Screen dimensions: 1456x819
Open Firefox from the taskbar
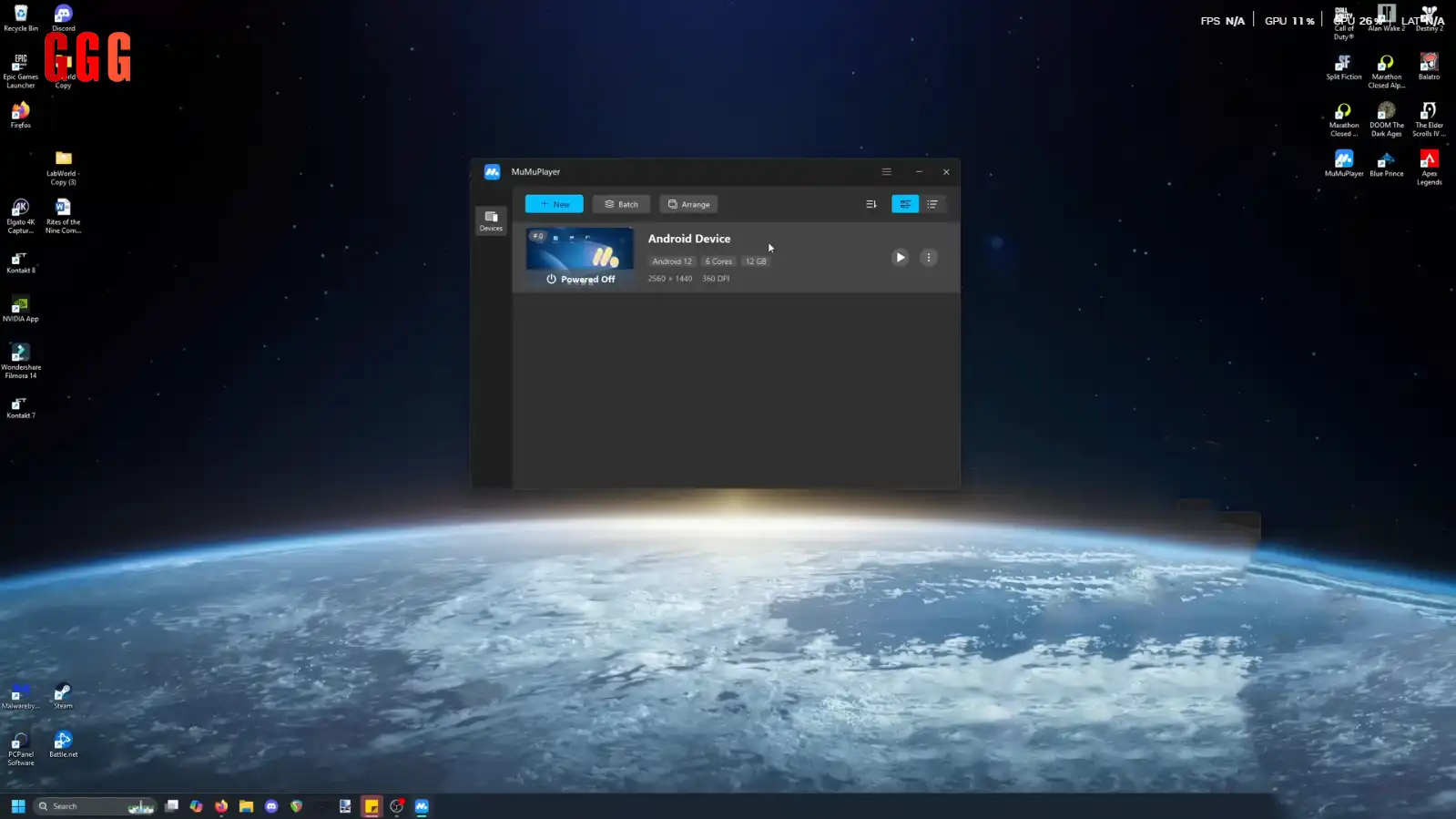221,806
